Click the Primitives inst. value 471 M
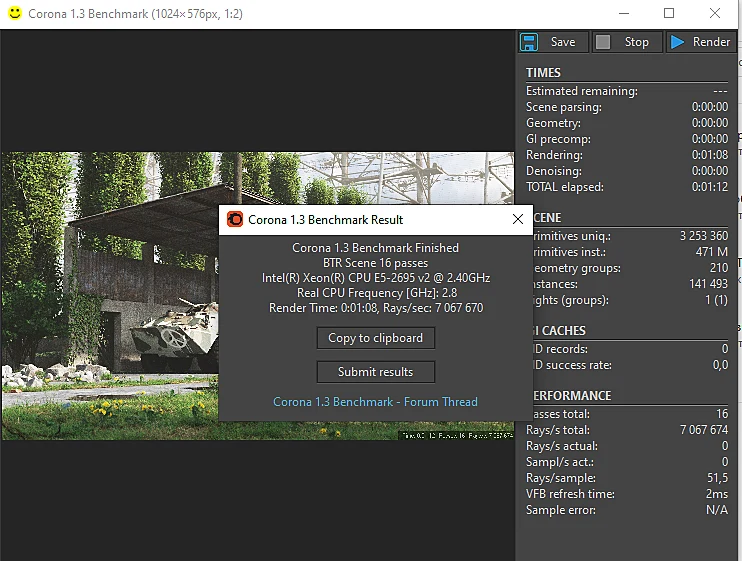 tap(712, 252)
